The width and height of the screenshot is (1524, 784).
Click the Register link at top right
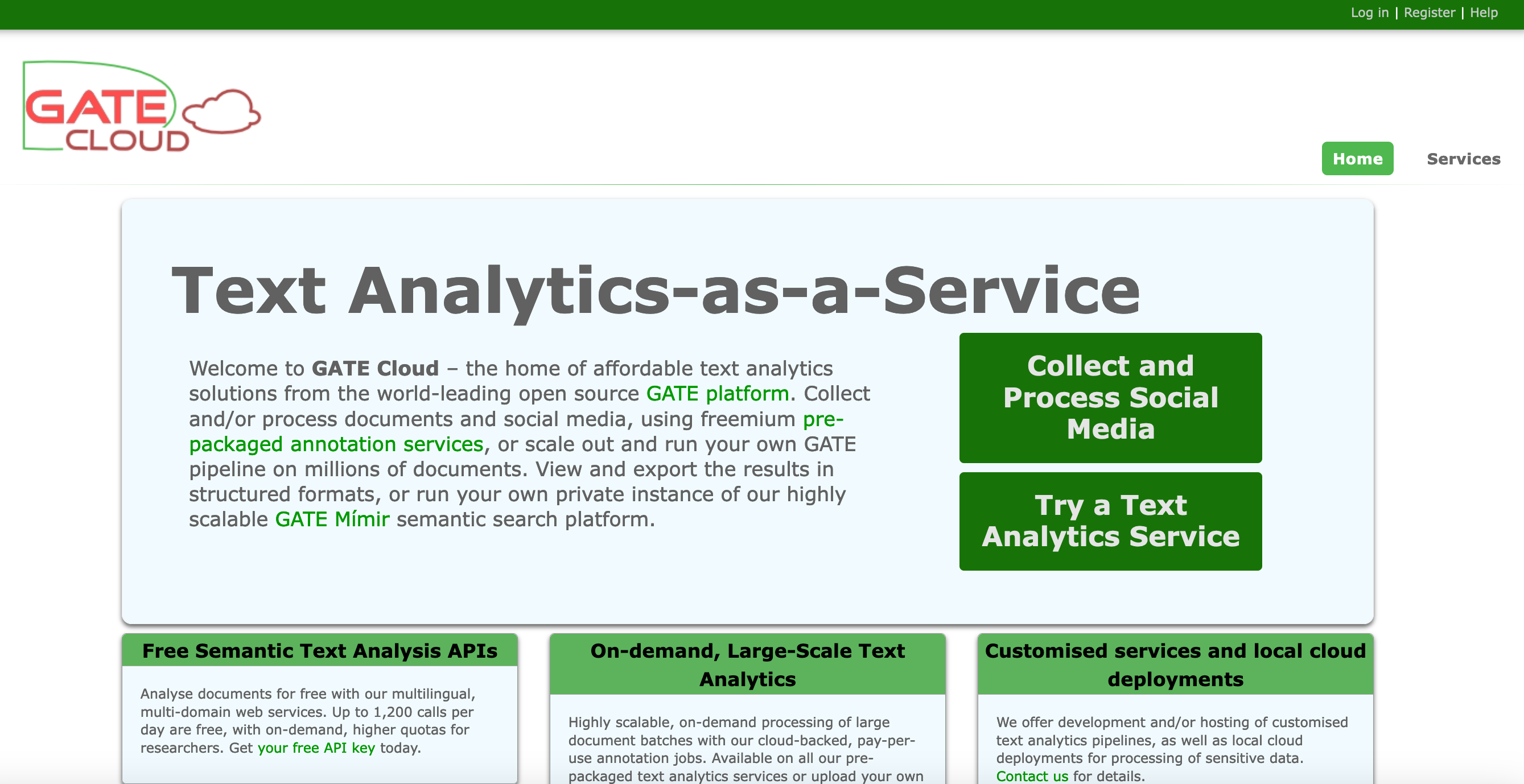pos(1432,13)
